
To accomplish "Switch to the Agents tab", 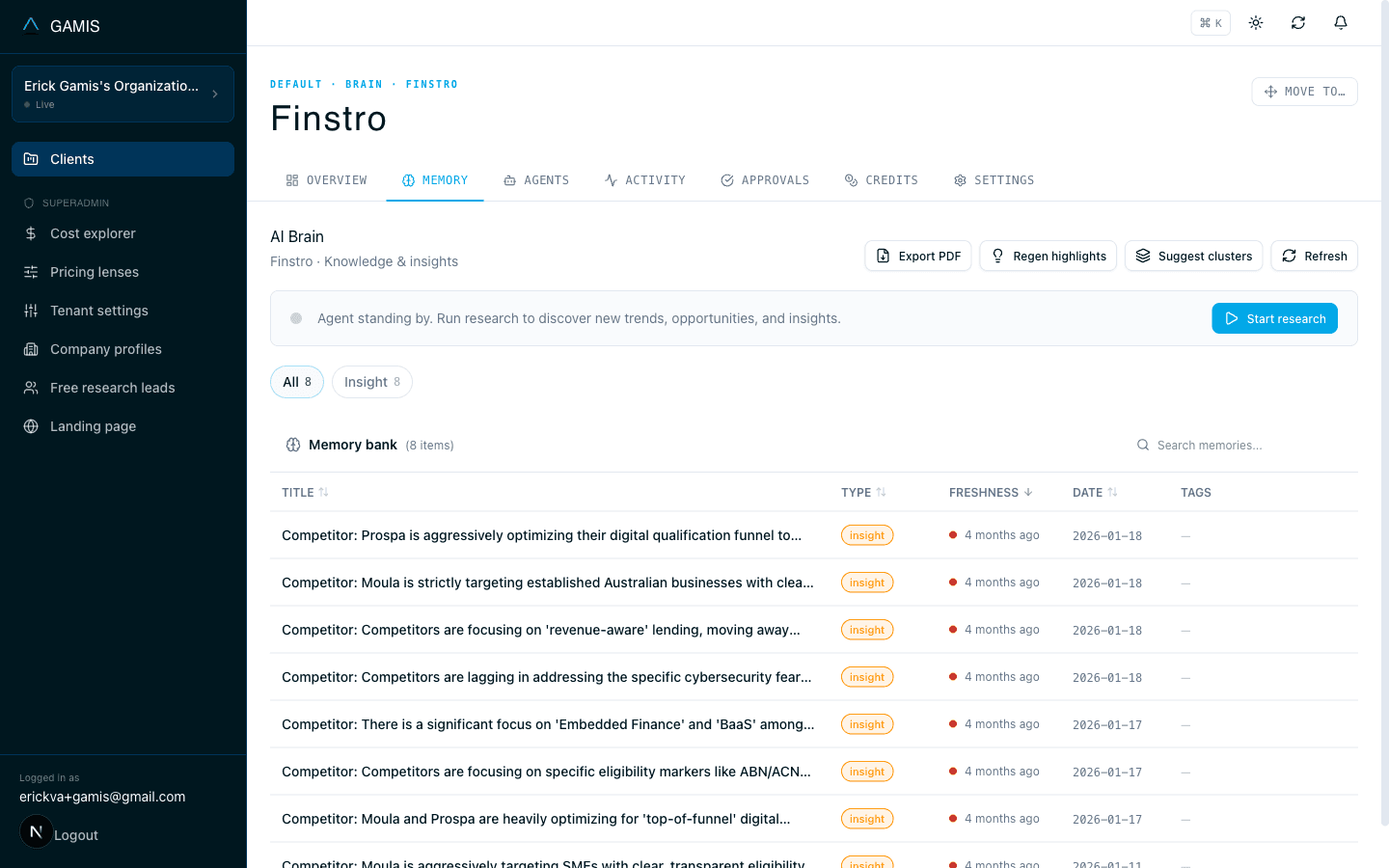I will coord(536,180).
